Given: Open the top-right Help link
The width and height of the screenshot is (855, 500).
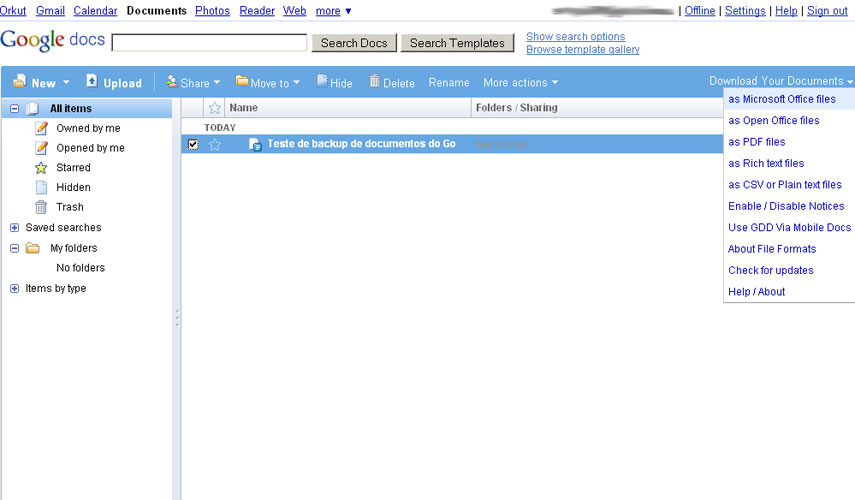Looking at the screenshot, I should pos(786,10).
